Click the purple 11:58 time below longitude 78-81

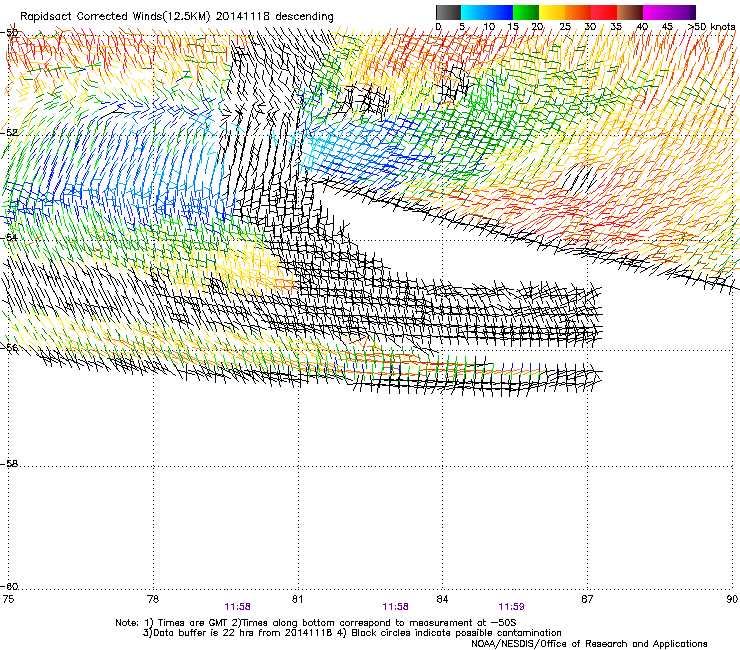pos(237,607)
